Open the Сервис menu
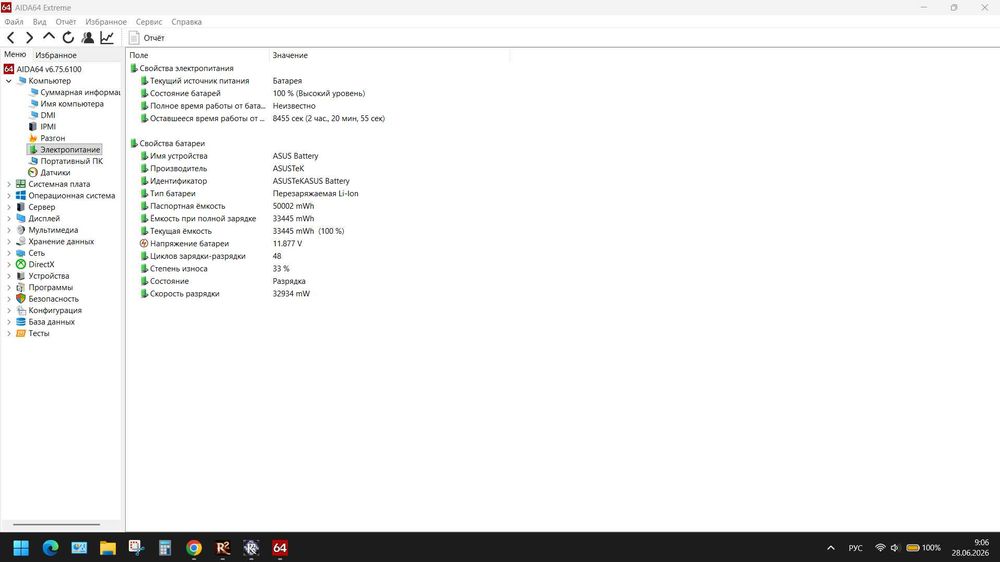 [149, 22]
